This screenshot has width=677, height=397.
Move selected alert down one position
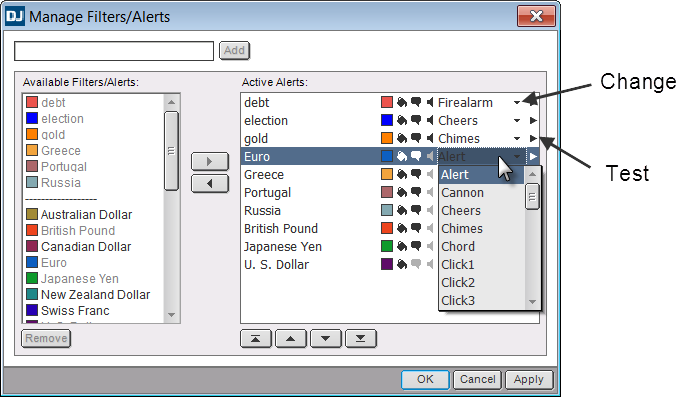326,339
